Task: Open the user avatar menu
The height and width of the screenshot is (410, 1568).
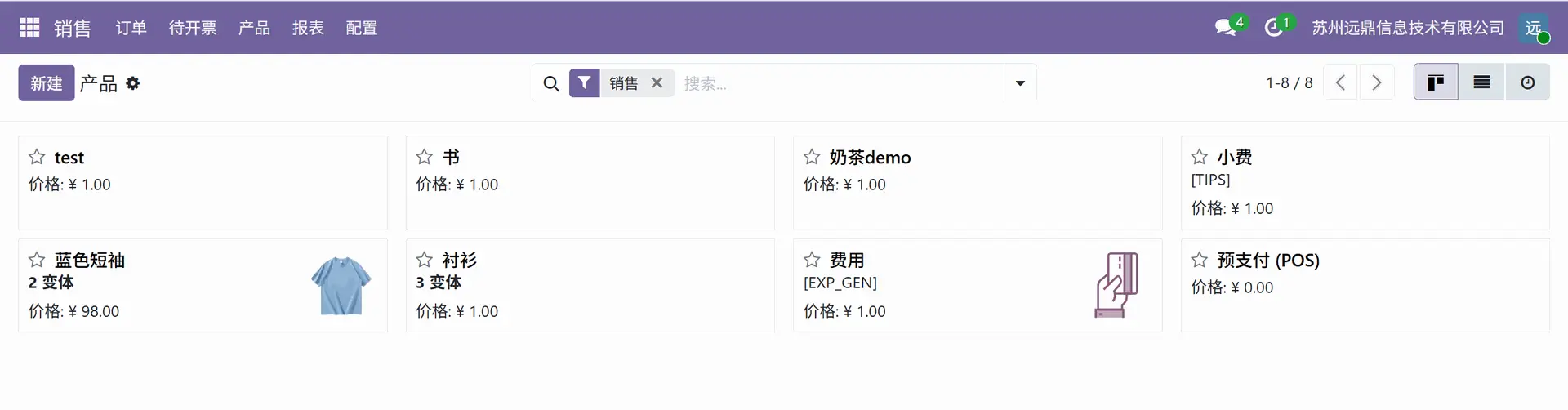Action: 1534,28
